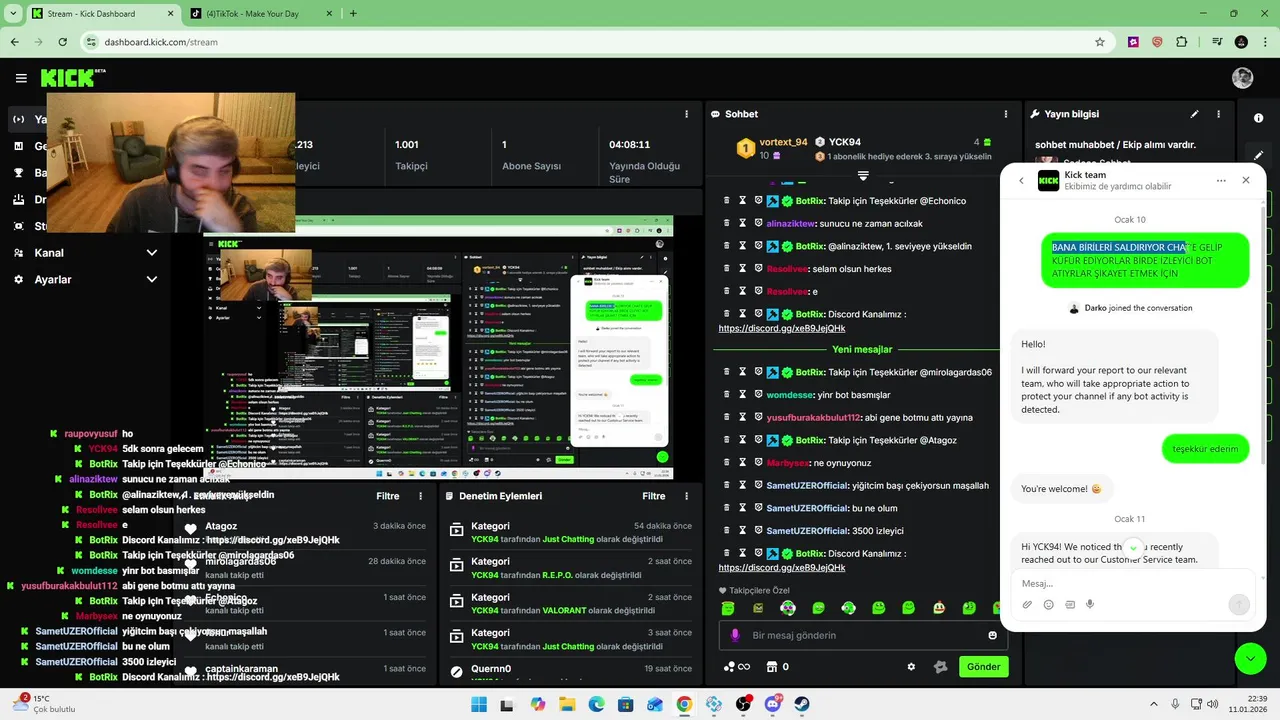Open chat settings gear near Gönder

[x=911, y=667]
